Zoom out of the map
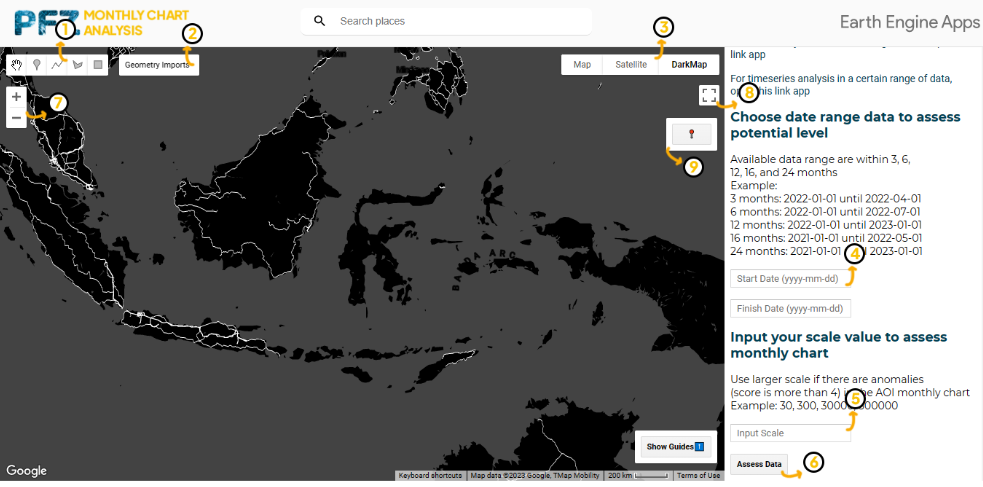 point(16,118)
